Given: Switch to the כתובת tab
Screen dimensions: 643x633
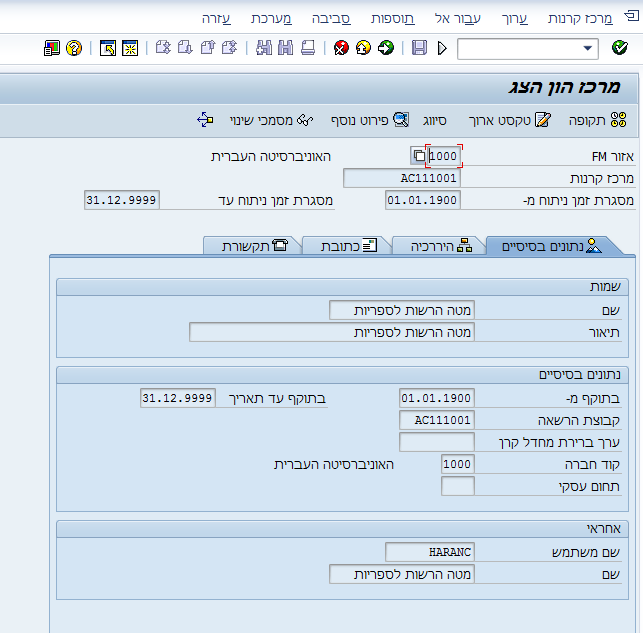Looking at the screenshot, I should pos(349,246).
